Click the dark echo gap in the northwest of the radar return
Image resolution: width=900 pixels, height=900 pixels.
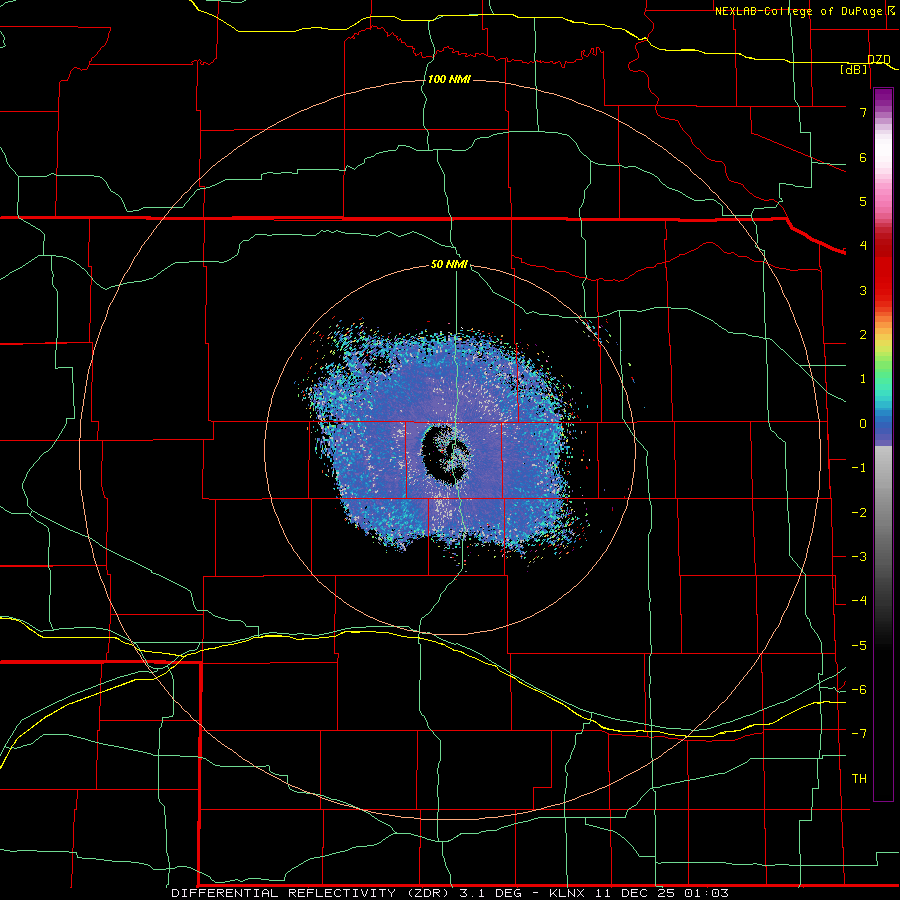point(379,362)
